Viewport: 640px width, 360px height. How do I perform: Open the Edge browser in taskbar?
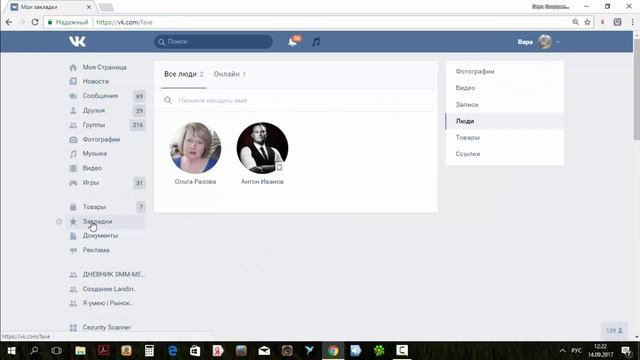pyautogui.click(x=172, y=351)
